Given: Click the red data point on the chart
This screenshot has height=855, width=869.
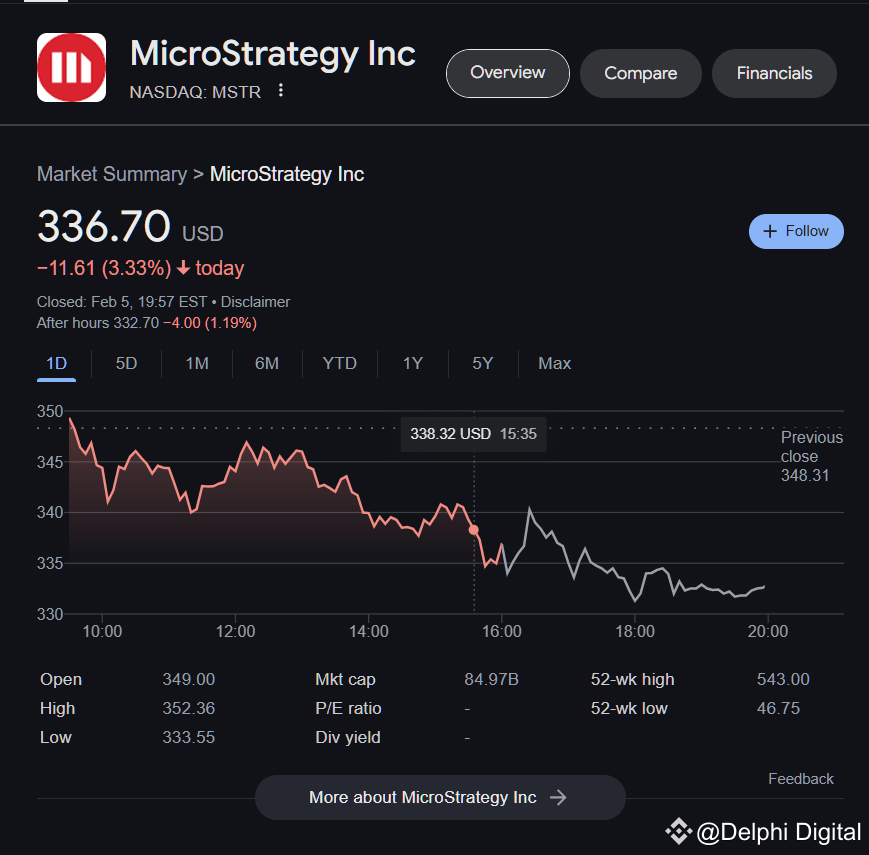Looking at the screenshot, I should point(474,530).
